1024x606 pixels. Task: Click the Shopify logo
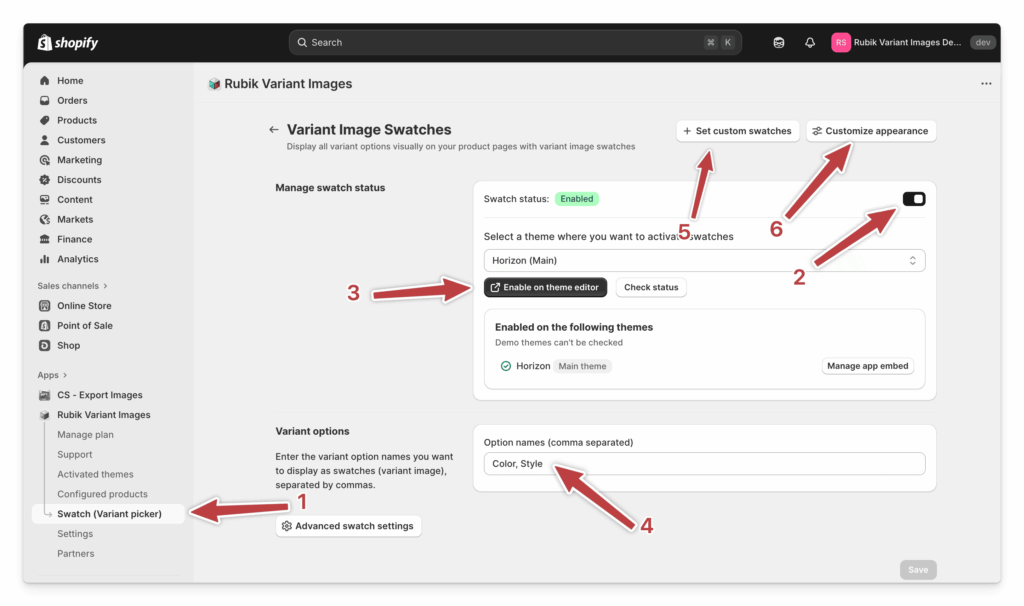68,42
